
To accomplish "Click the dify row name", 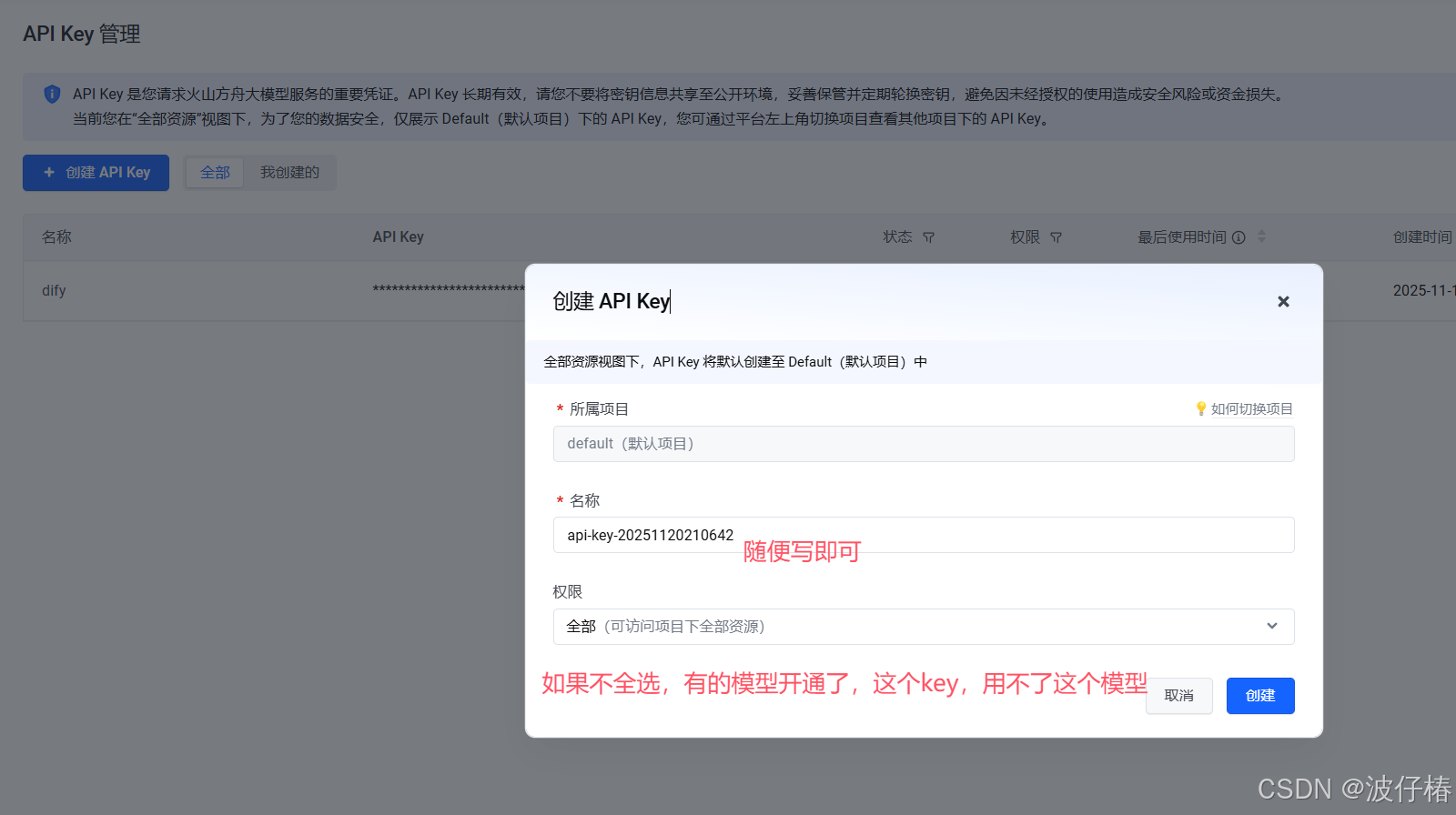I will pyautogui.click(x=54, y=291).
